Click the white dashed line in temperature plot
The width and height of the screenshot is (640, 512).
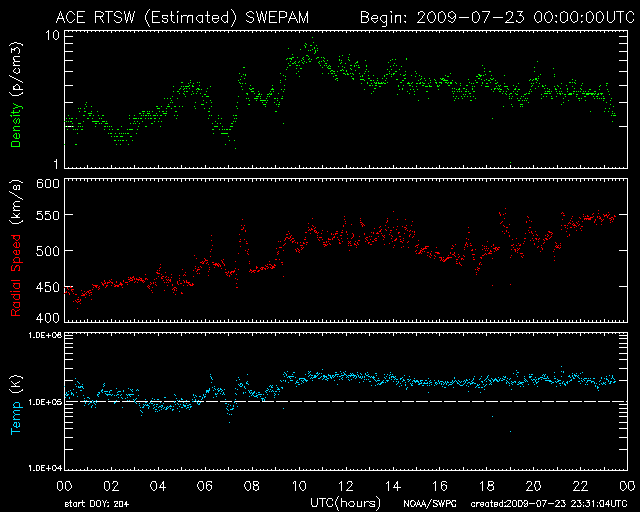click(346, 402)
